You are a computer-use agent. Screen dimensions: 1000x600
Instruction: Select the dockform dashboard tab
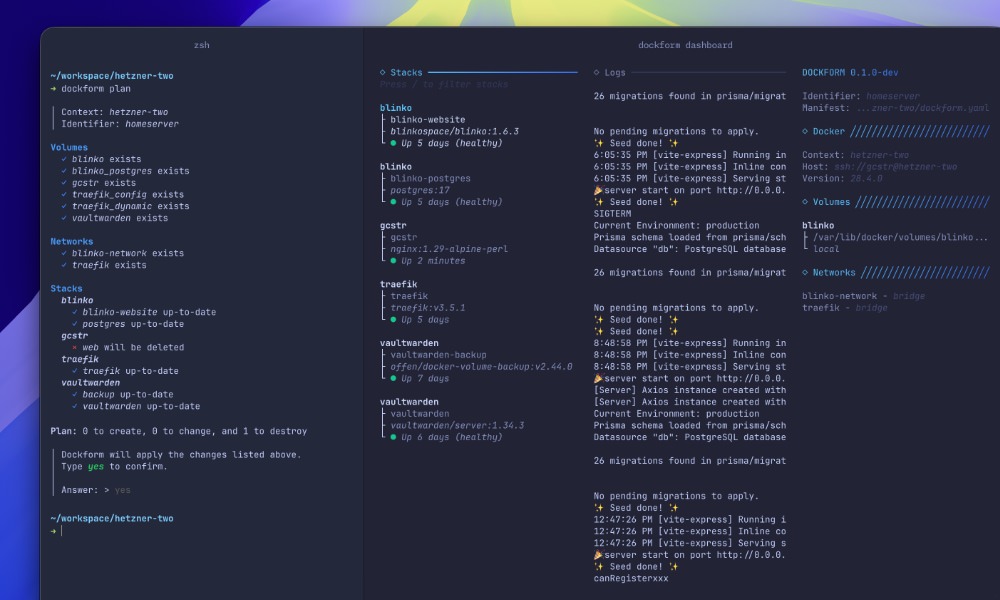tap(686, 44)
